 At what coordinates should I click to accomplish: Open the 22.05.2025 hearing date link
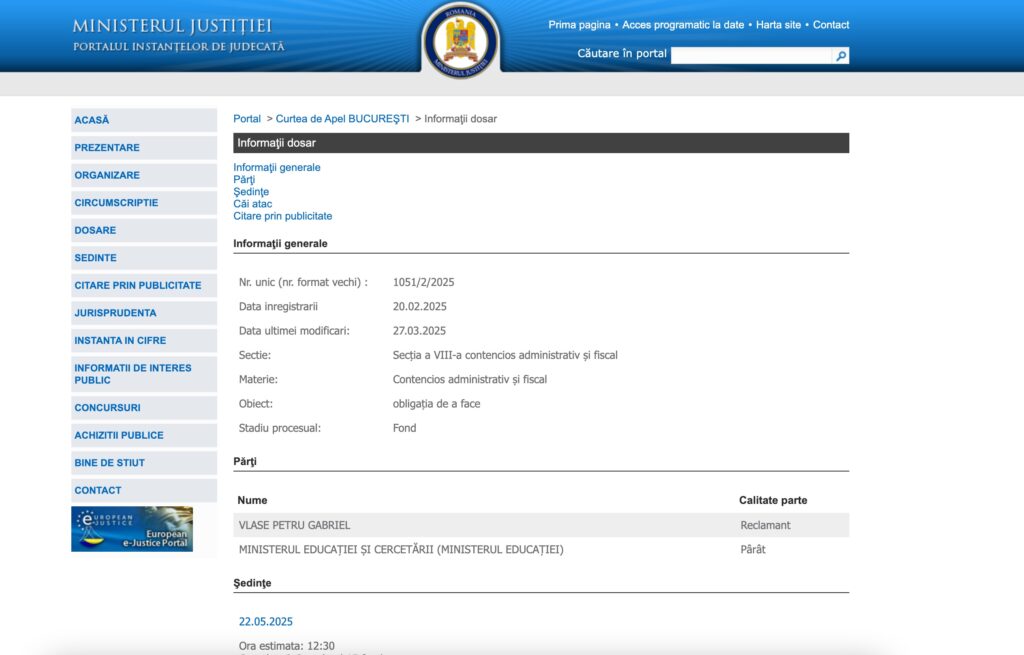pos(266,622)
